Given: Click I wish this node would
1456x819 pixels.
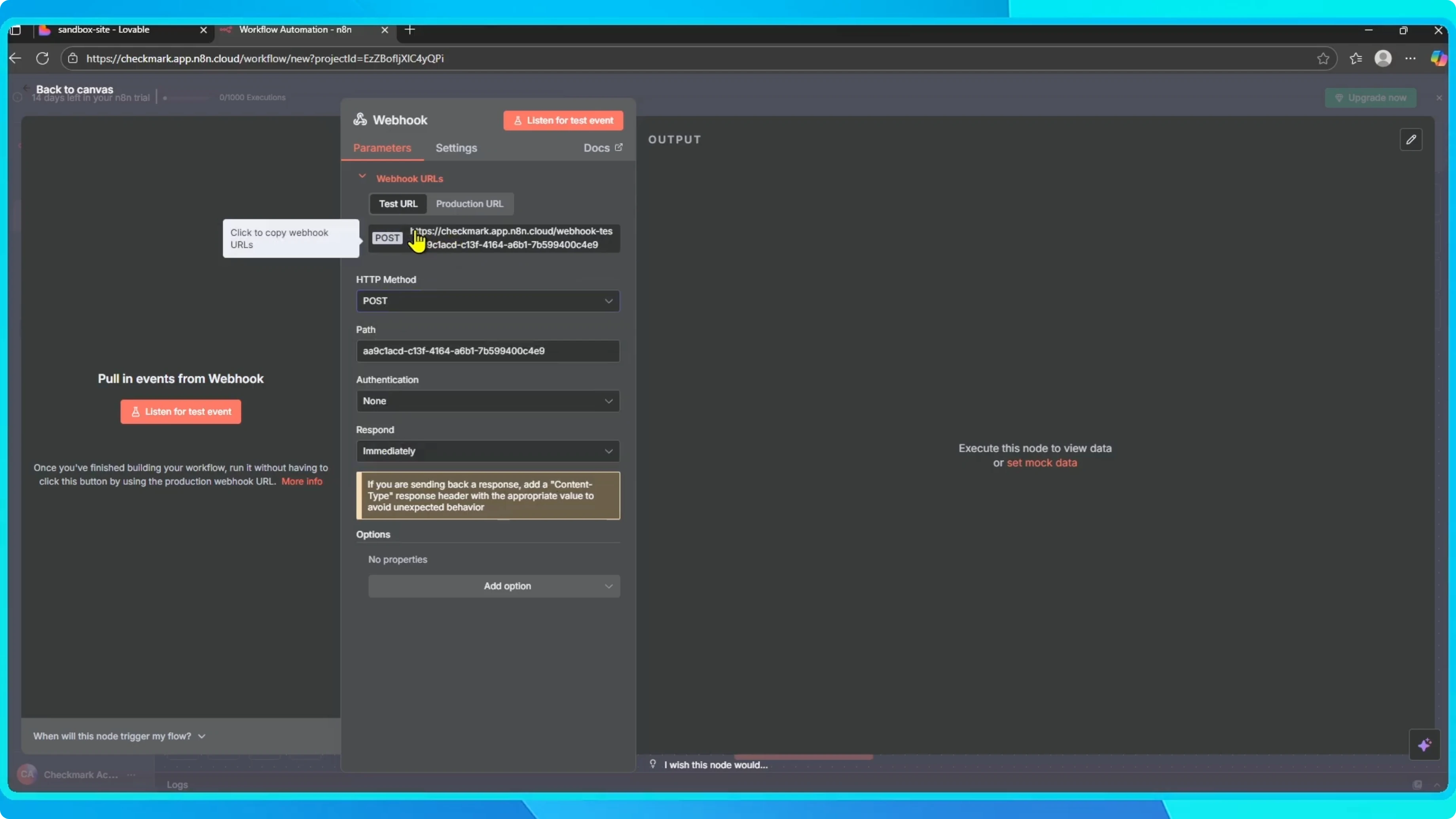Looking at the screenshot, I should coord(716,765).
